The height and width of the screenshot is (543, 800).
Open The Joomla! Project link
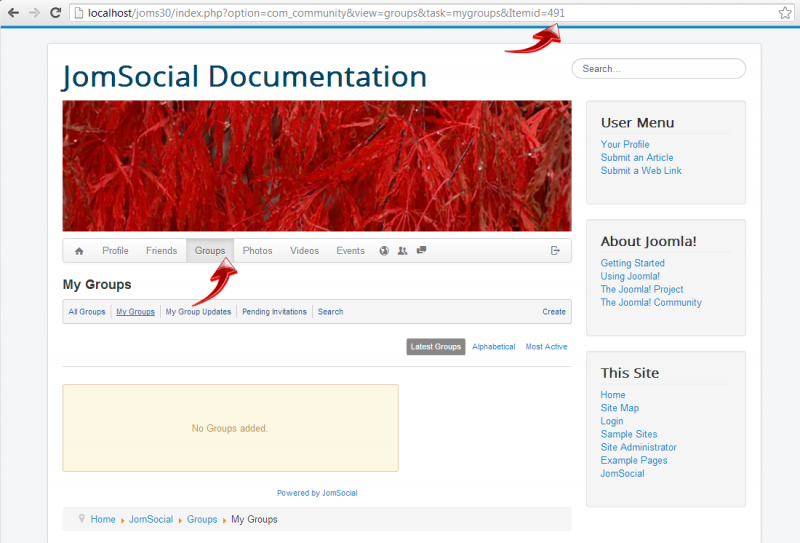[642, 289]
